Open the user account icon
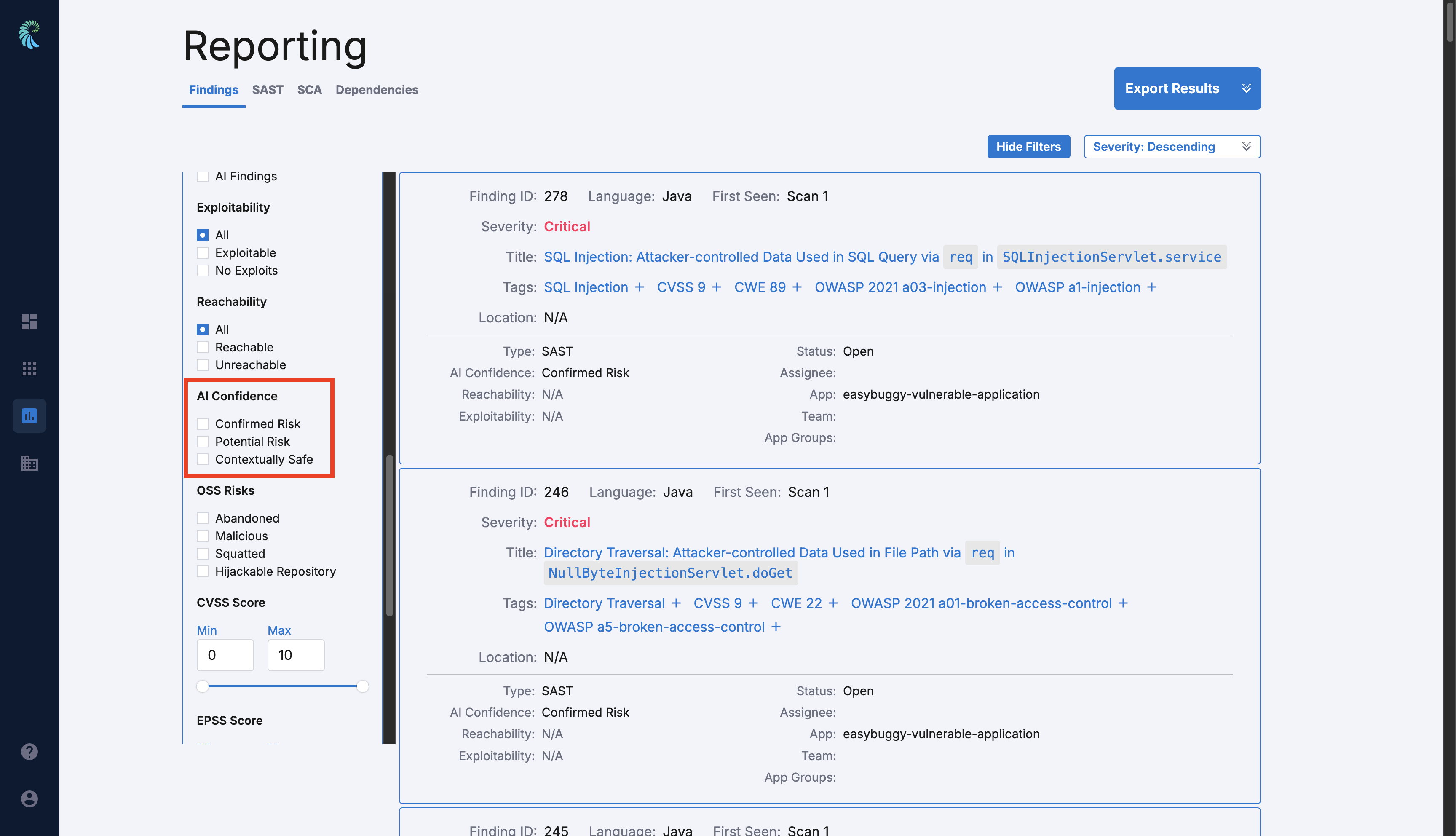 click(x=29, y=798)
